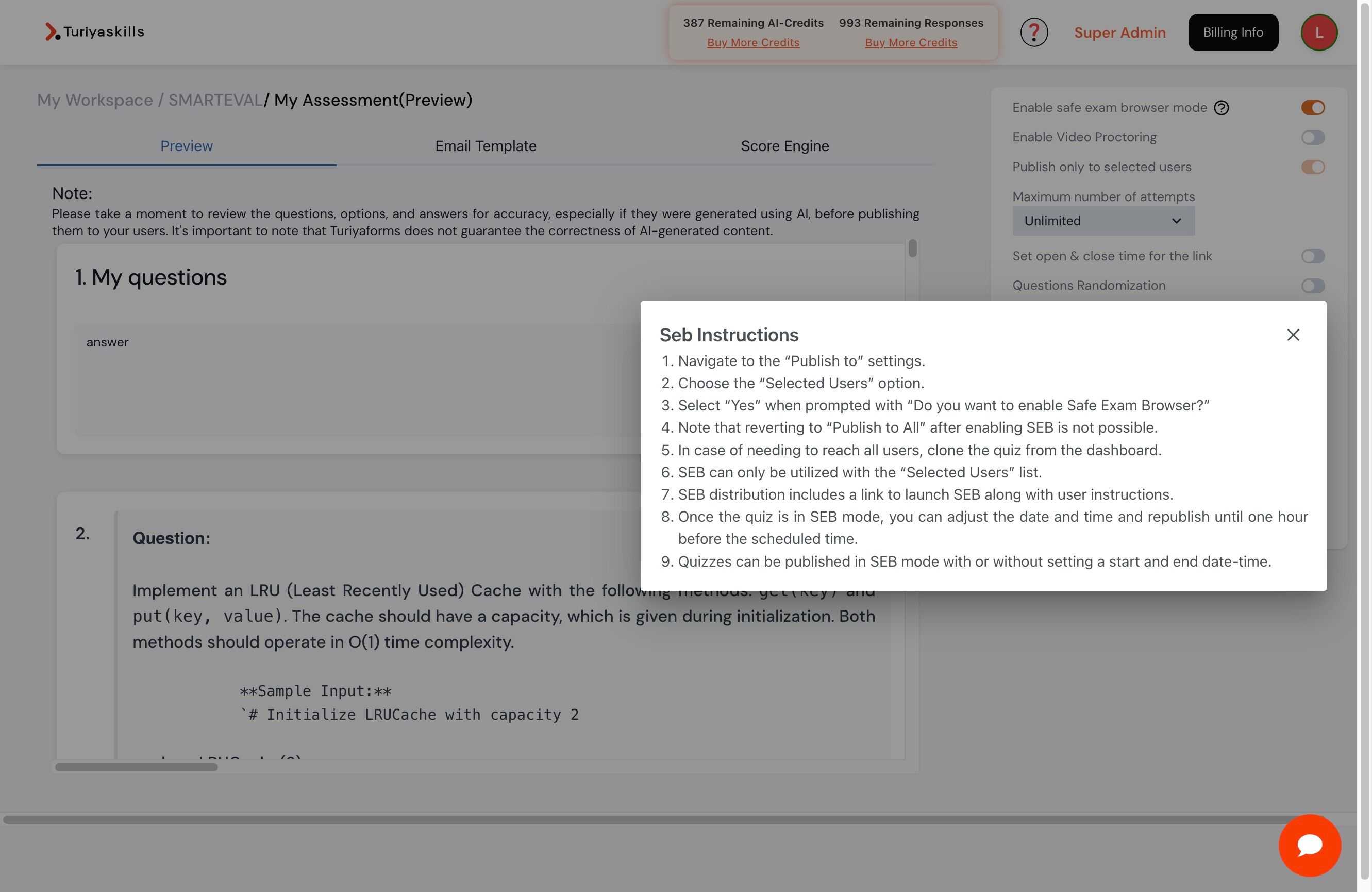1372x892 pixels.
Task: Enable Video Proctoring switch
Action: click(1312, 137)
